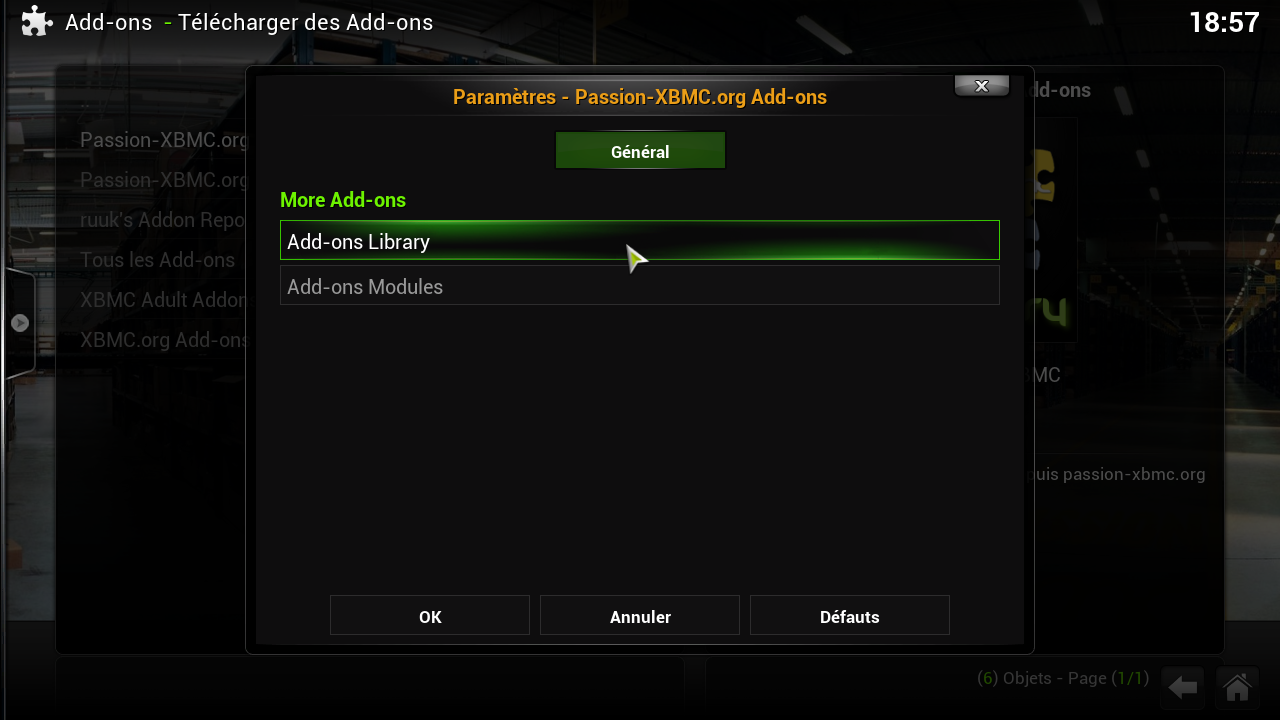Open the side panel arrow handle
This screenshot has height=720, width=1280.
pos(20,323)
